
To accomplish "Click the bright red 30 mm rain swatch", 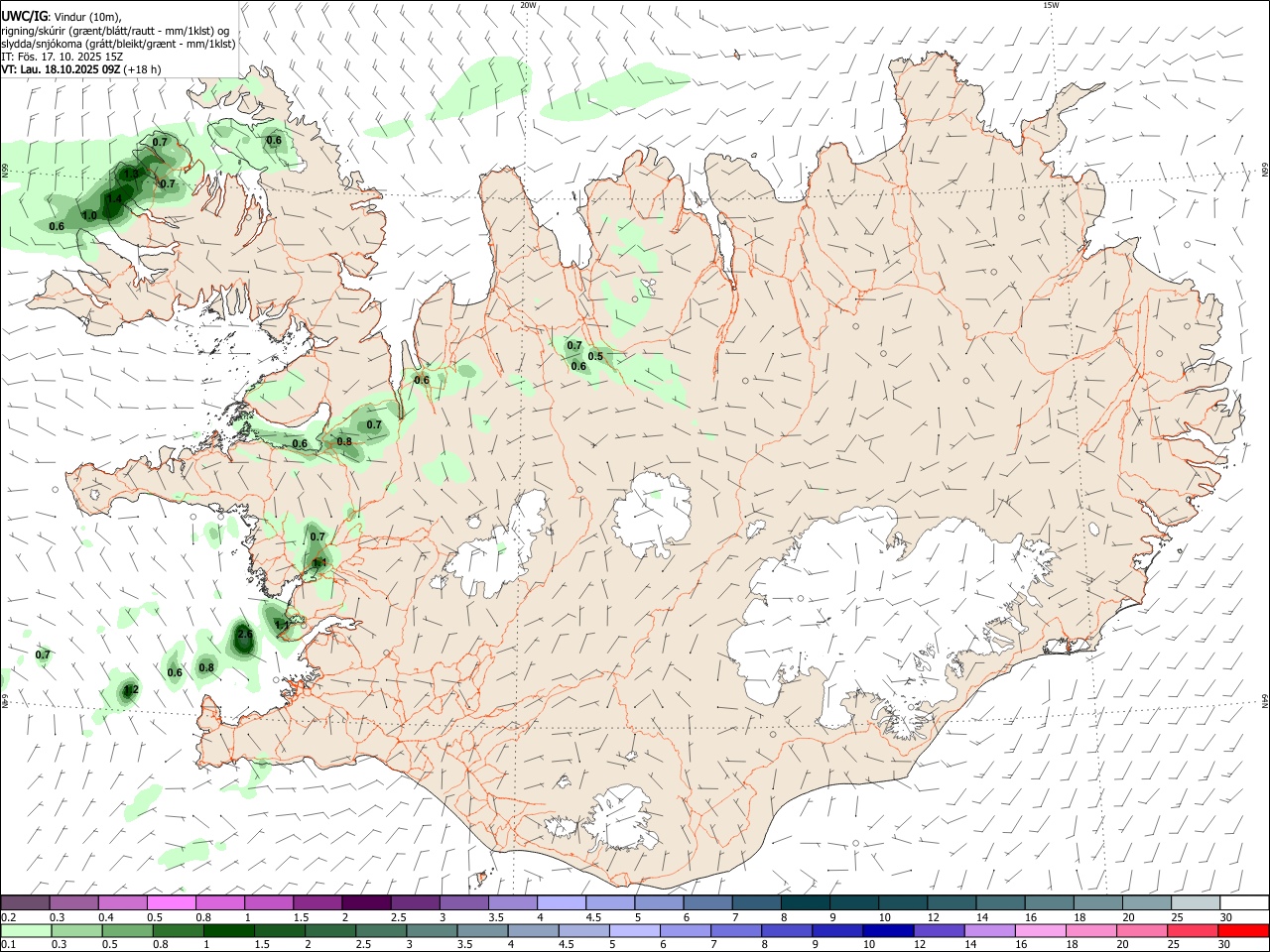I will (1242, 931).
